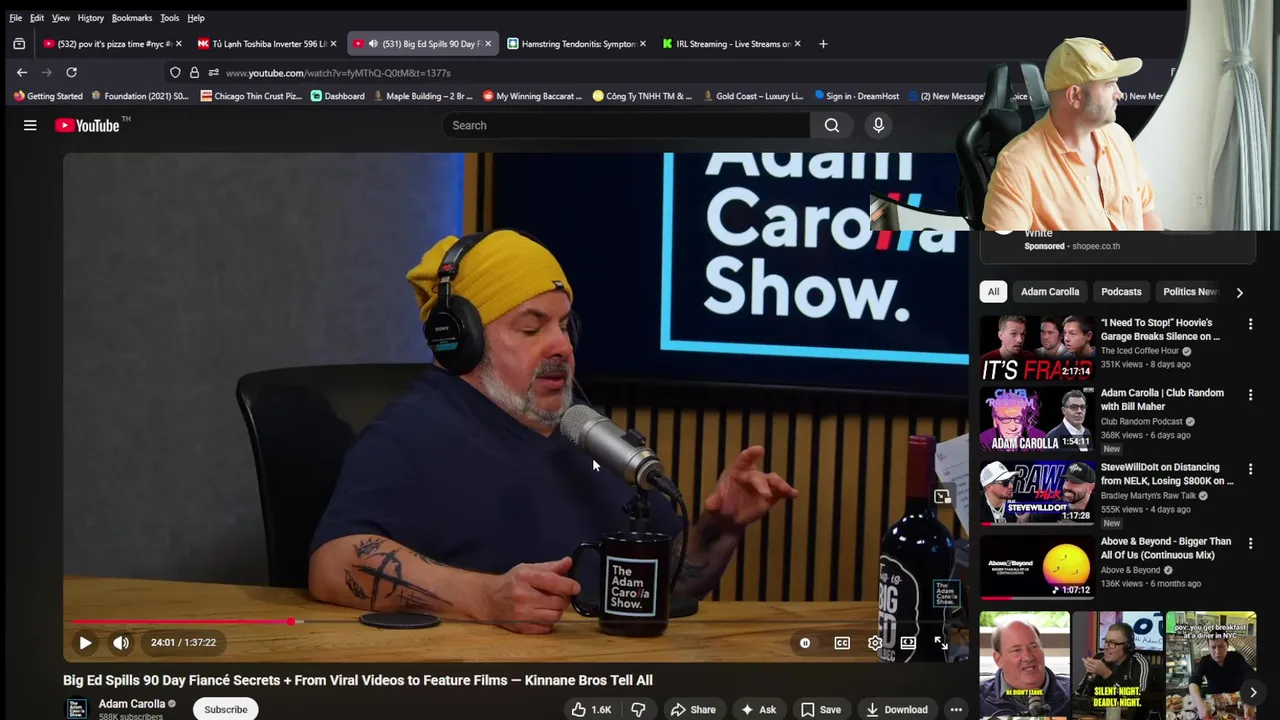Viewport: 1280px width, 720px height.
Task: Open the File menu
Action: [16, 18]
